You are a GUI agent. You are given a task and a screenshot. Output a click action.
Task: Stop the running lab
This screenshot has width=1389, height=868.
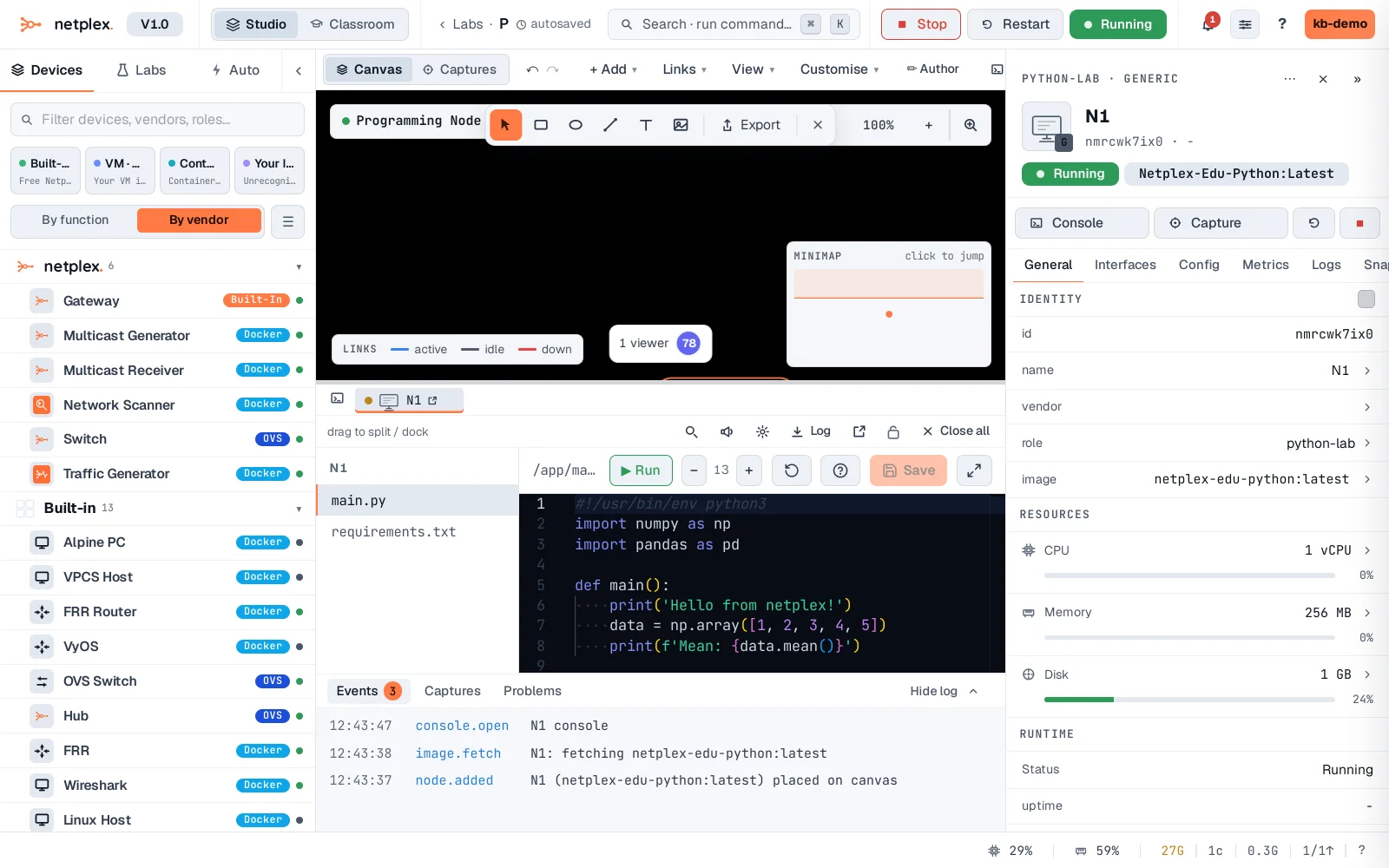921,24
